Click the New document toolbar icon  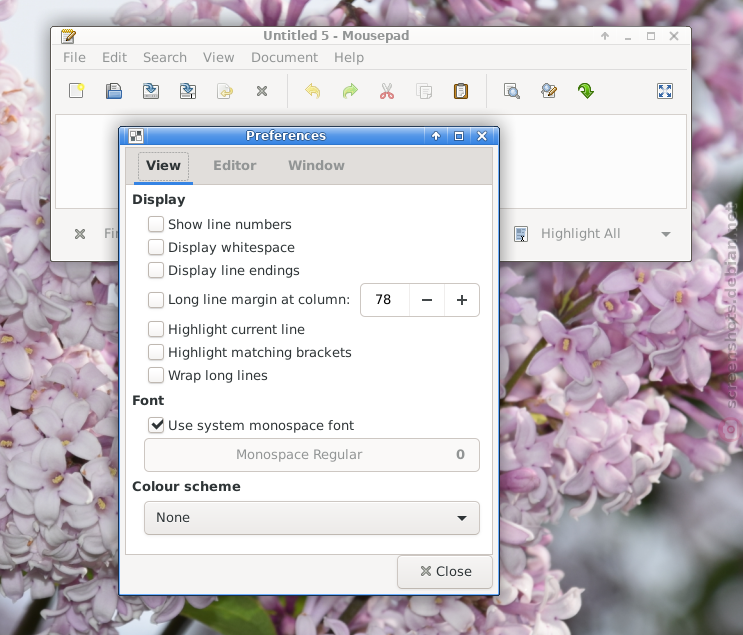pyautogui.click(x=76, y=91)
